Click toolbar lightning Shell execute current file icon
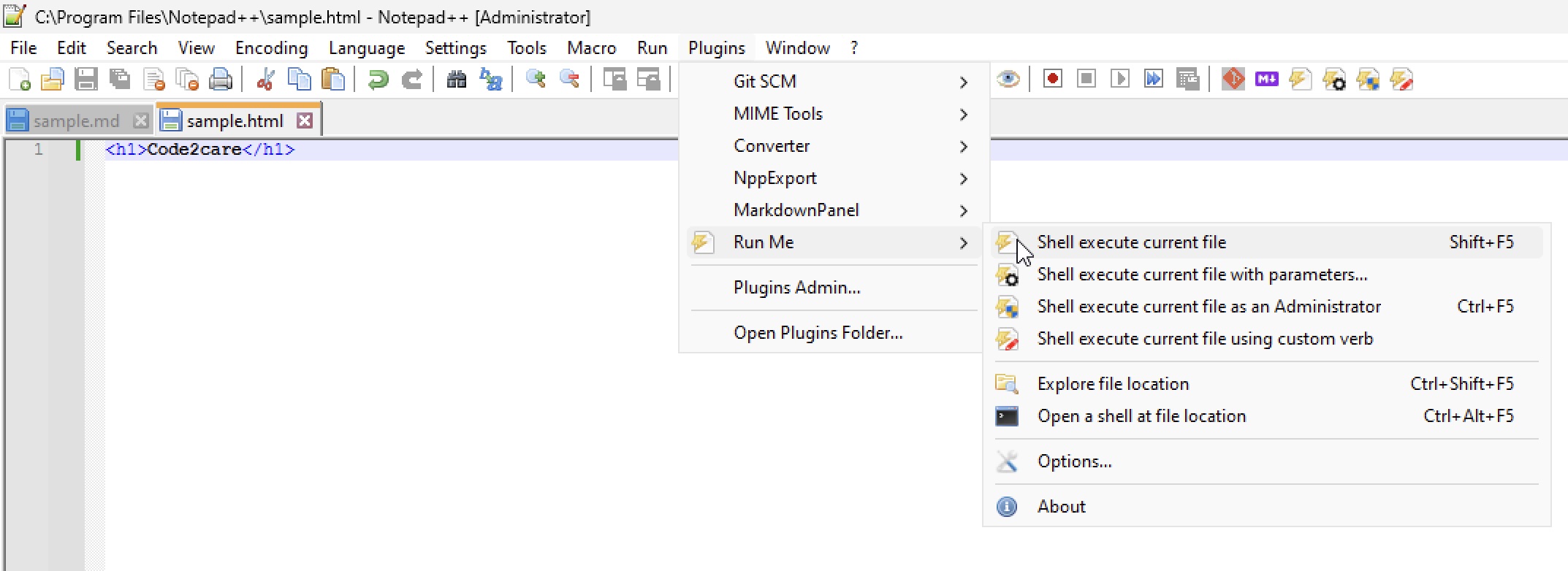 point(1301,79)
